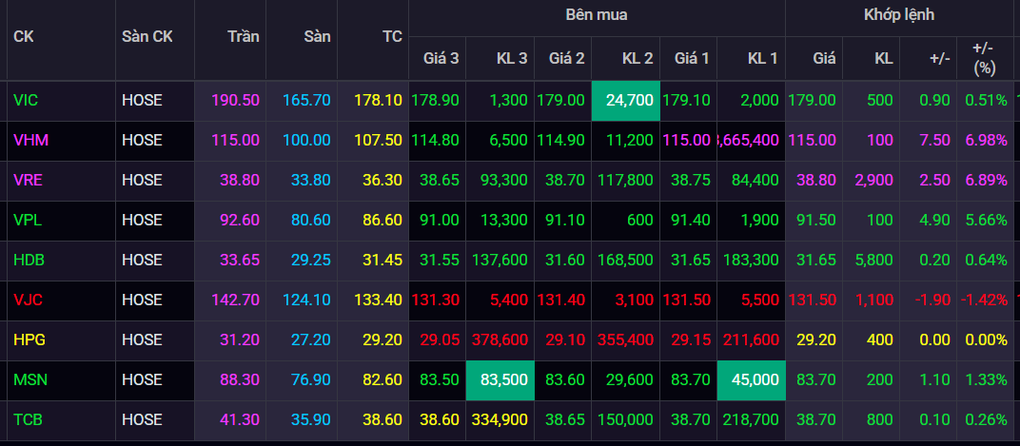Click VIC ceiling price 190.50
The height and width of the screenshot is (446, 1020).
pyautogui.click(x=235, y=100)
